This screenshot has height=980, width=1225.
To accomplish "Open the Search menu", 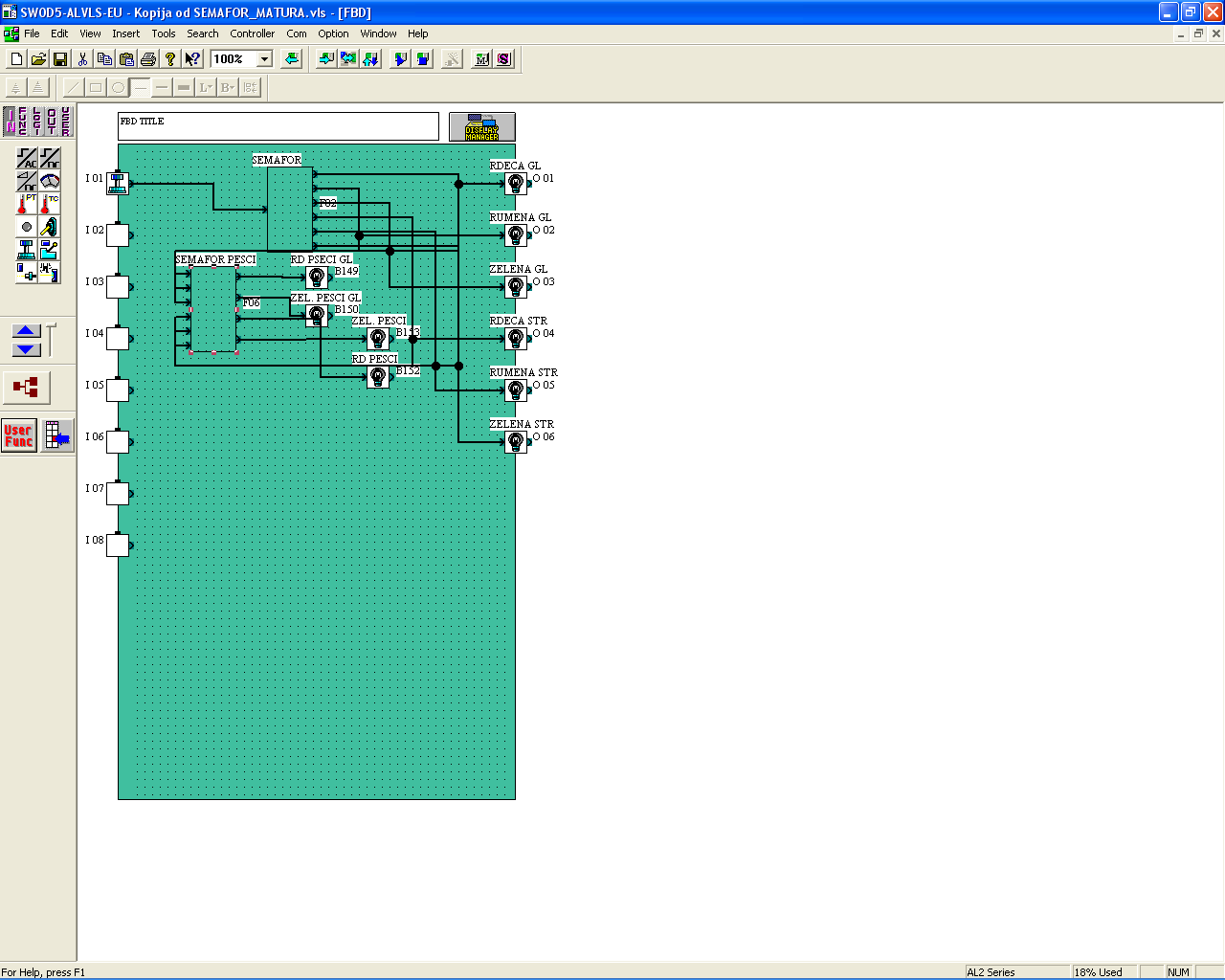I will point(203,33).
